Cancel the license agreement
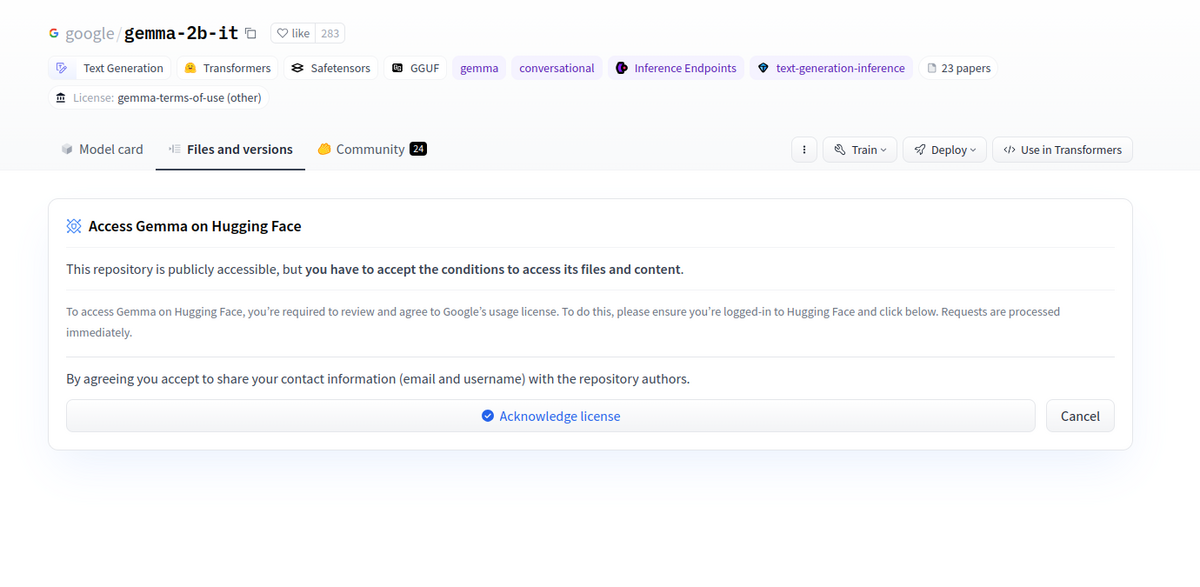 click(x=1080, y=416)
